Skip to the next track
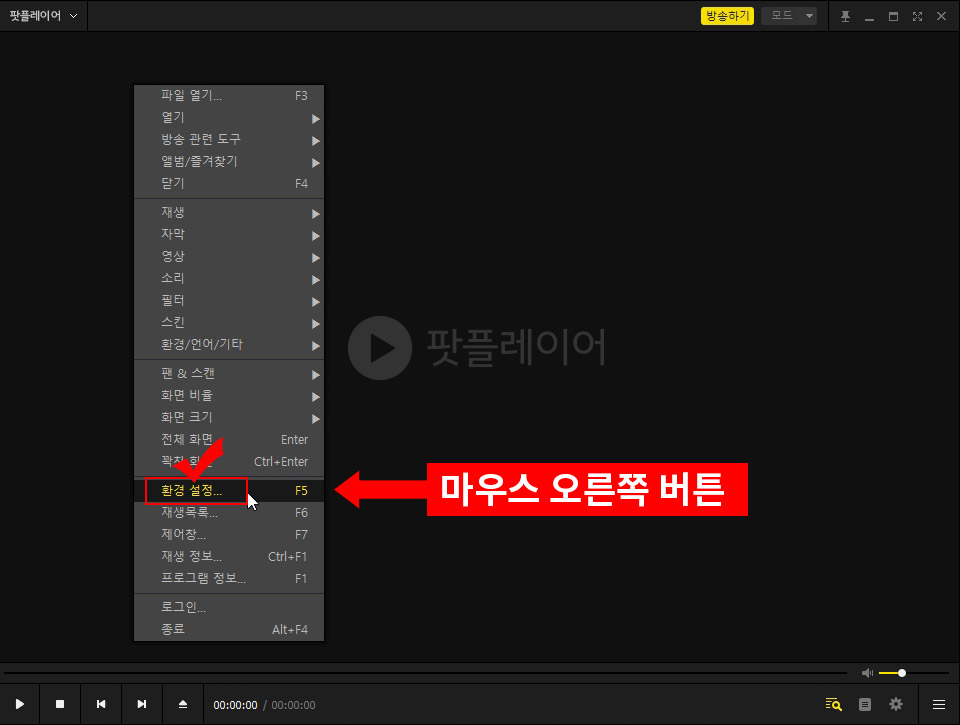960x725 pixels. coord(141,704)
